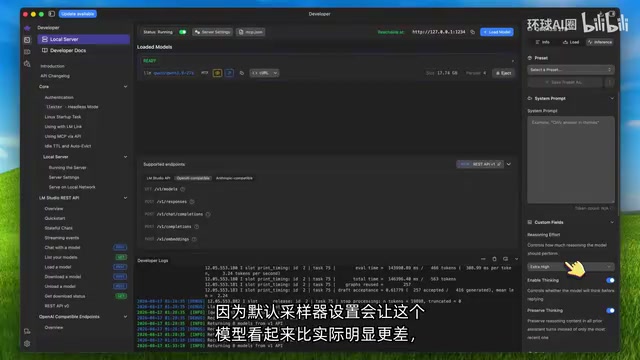640x360 pixels.
Task: Open the Select a Preset dropdown
Action: pyautogui.click(x=571, y=70)
